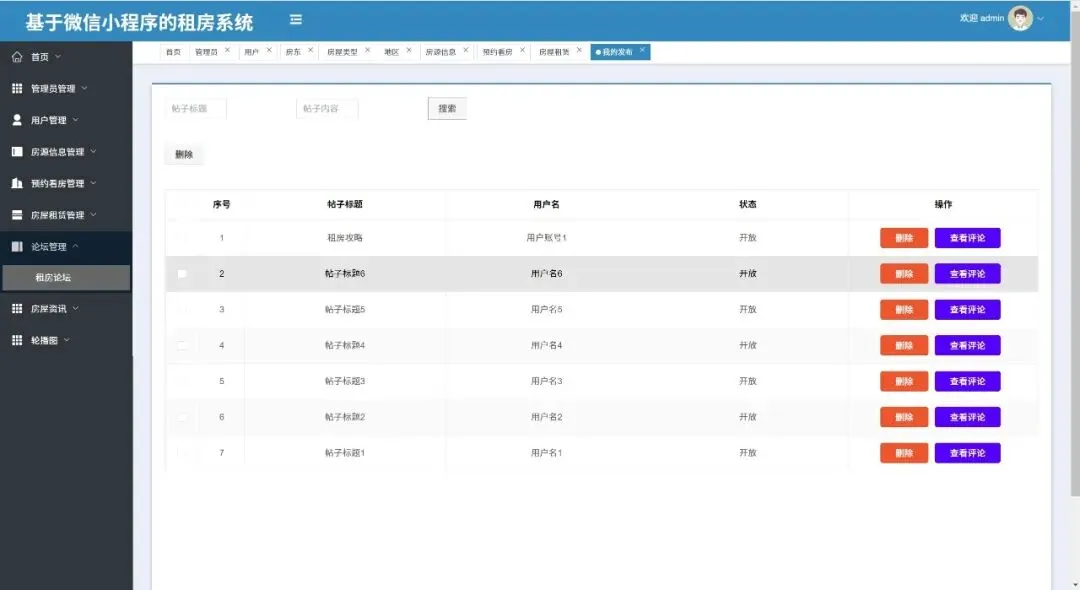Switch to the 首页 tab

coord(173,52)
